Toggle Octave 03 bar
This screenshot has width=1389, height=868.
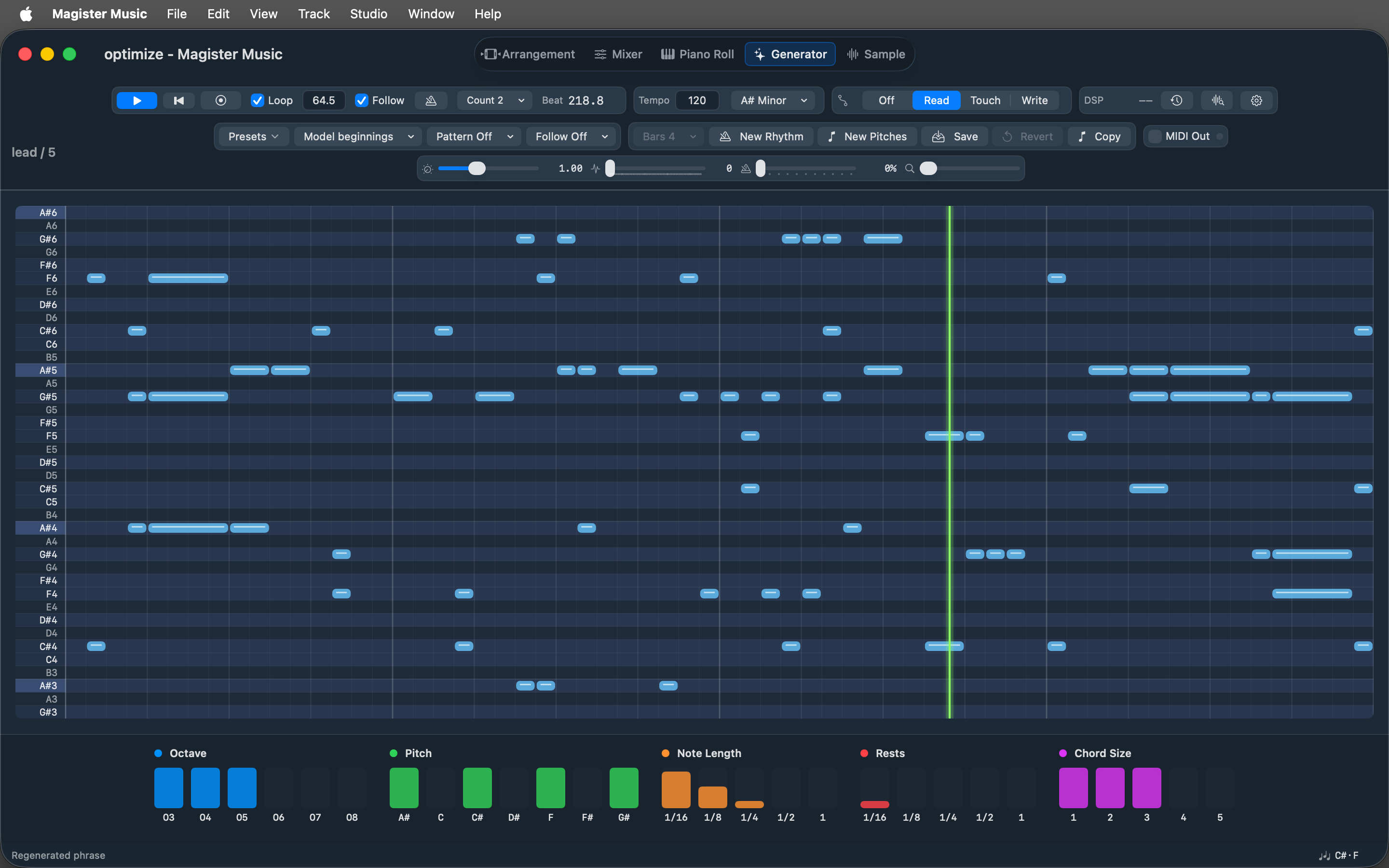point(169,787)
